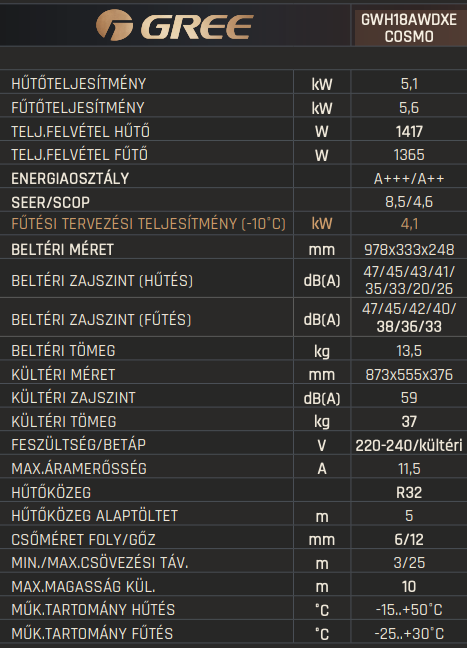Click the SEER/SCOP value 8,5/4,6
Image resolution: width=467 pixels, height=648 pixels.
coord(409,202)
